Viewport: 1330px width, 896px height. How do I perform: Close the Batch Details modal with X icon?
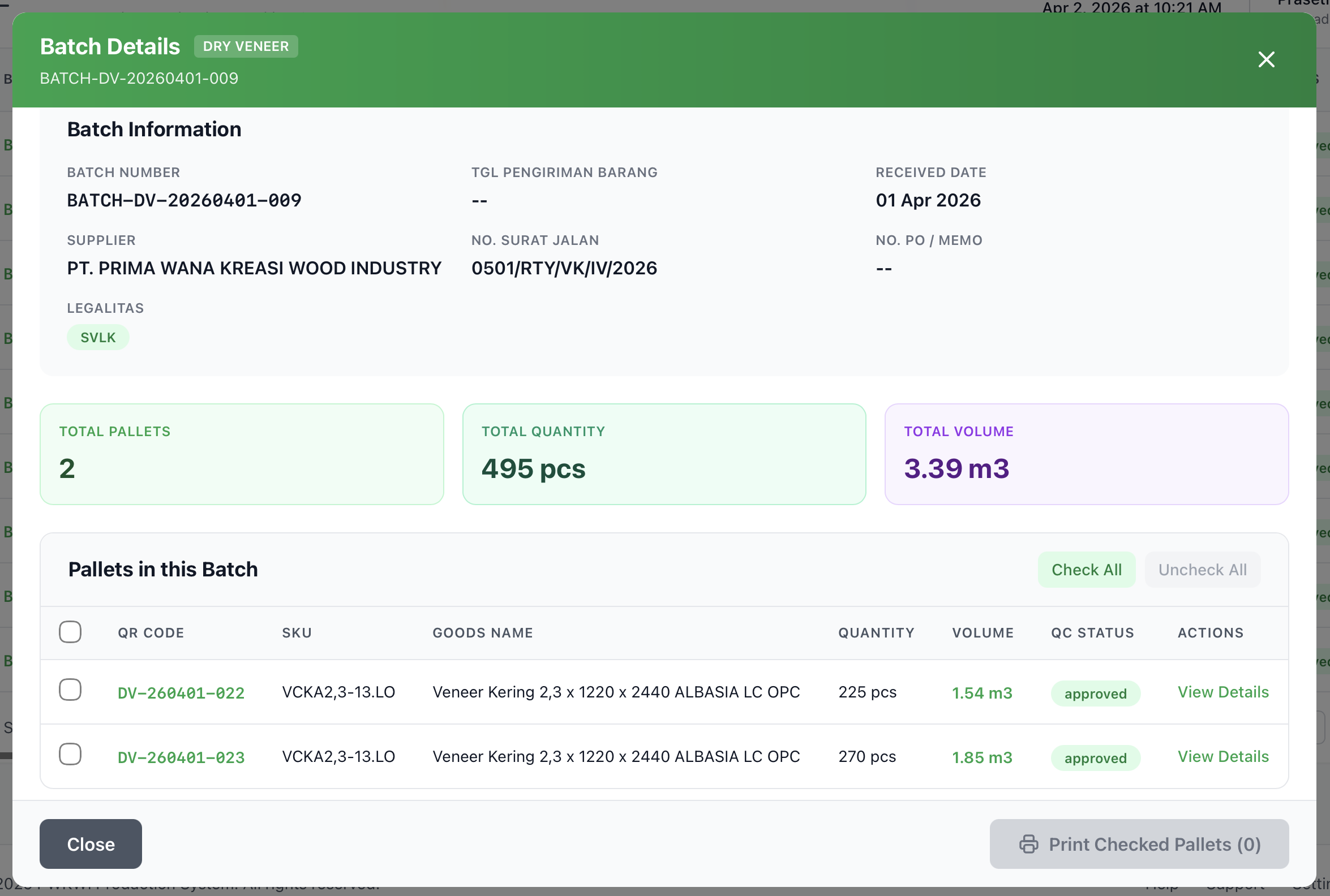[1266, 59]
